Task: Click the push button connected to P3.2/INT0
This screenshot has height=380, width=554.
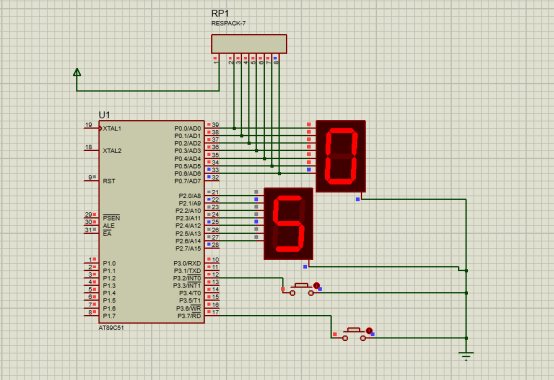Action: [301, 289]
